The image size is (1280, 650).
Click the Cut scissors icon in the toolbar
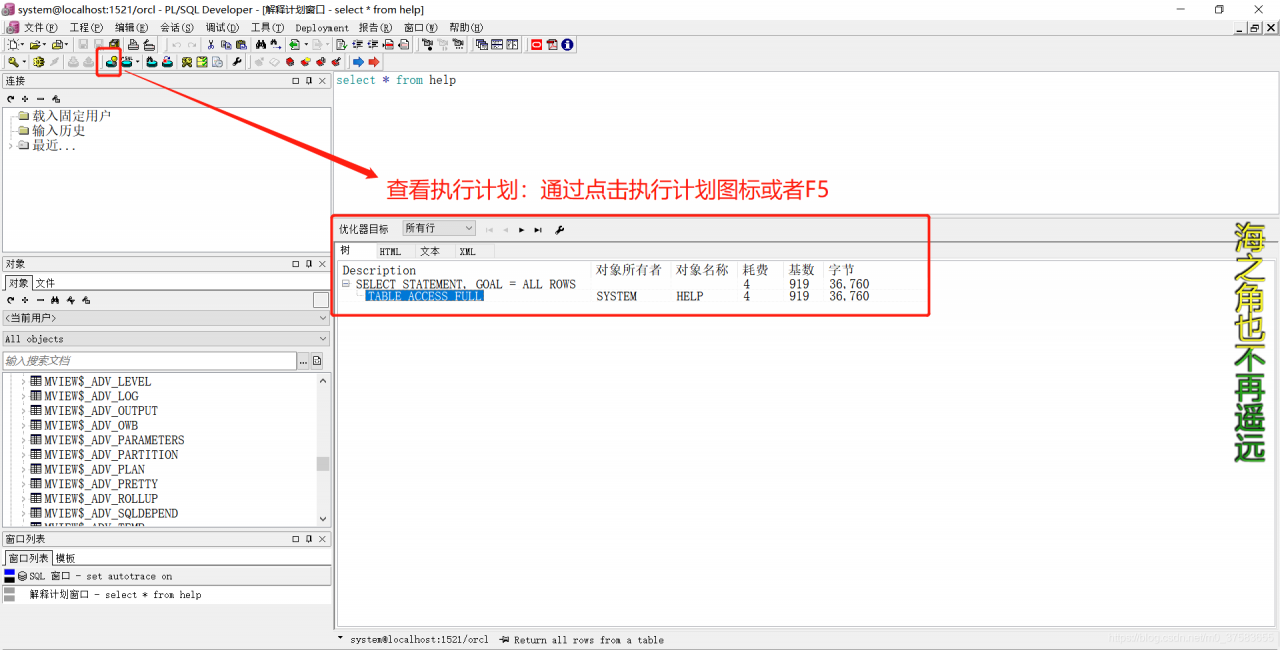click(211, 44)
